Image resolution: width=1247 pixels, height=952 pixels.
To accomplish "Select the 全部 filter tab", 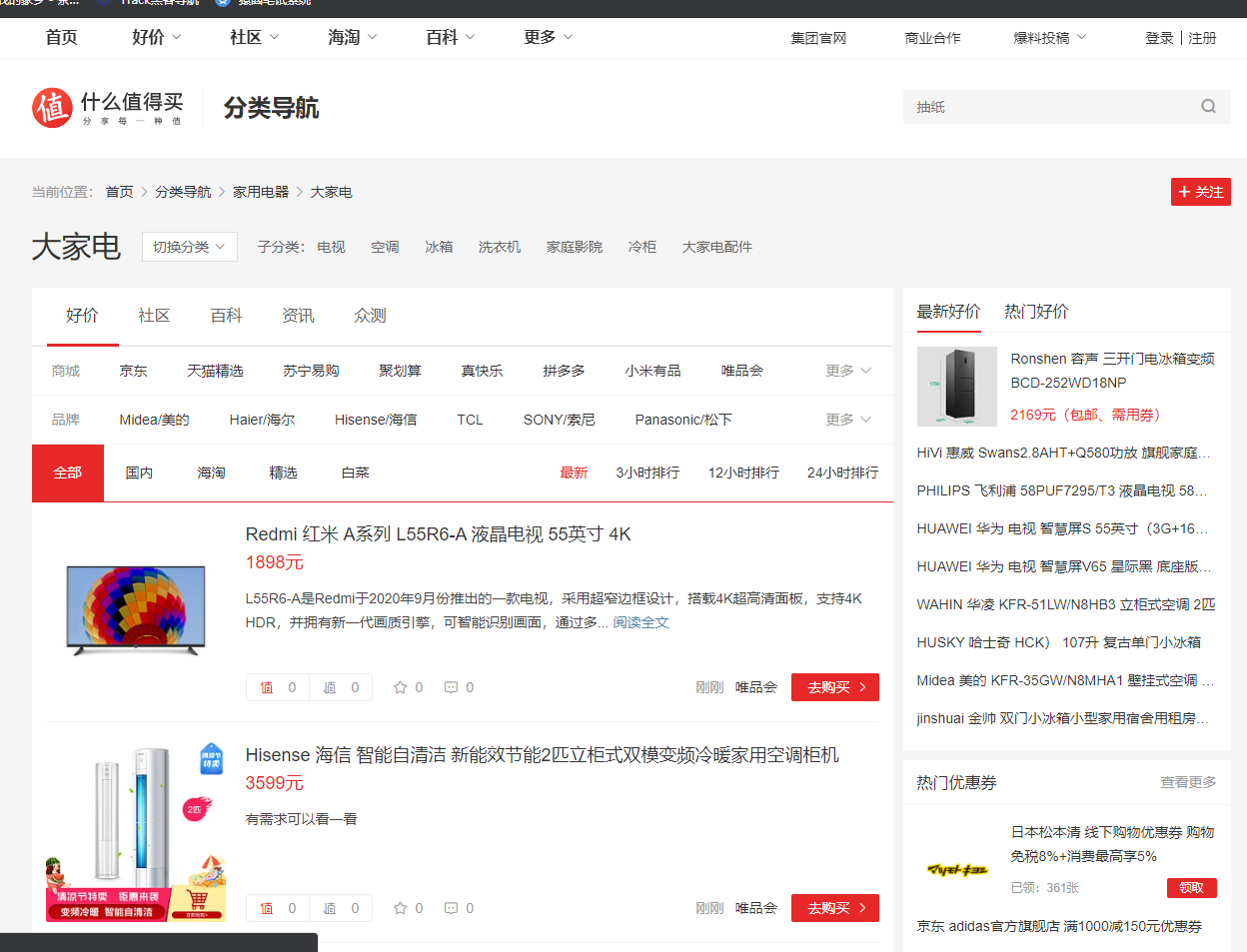I will click(68, 473).
